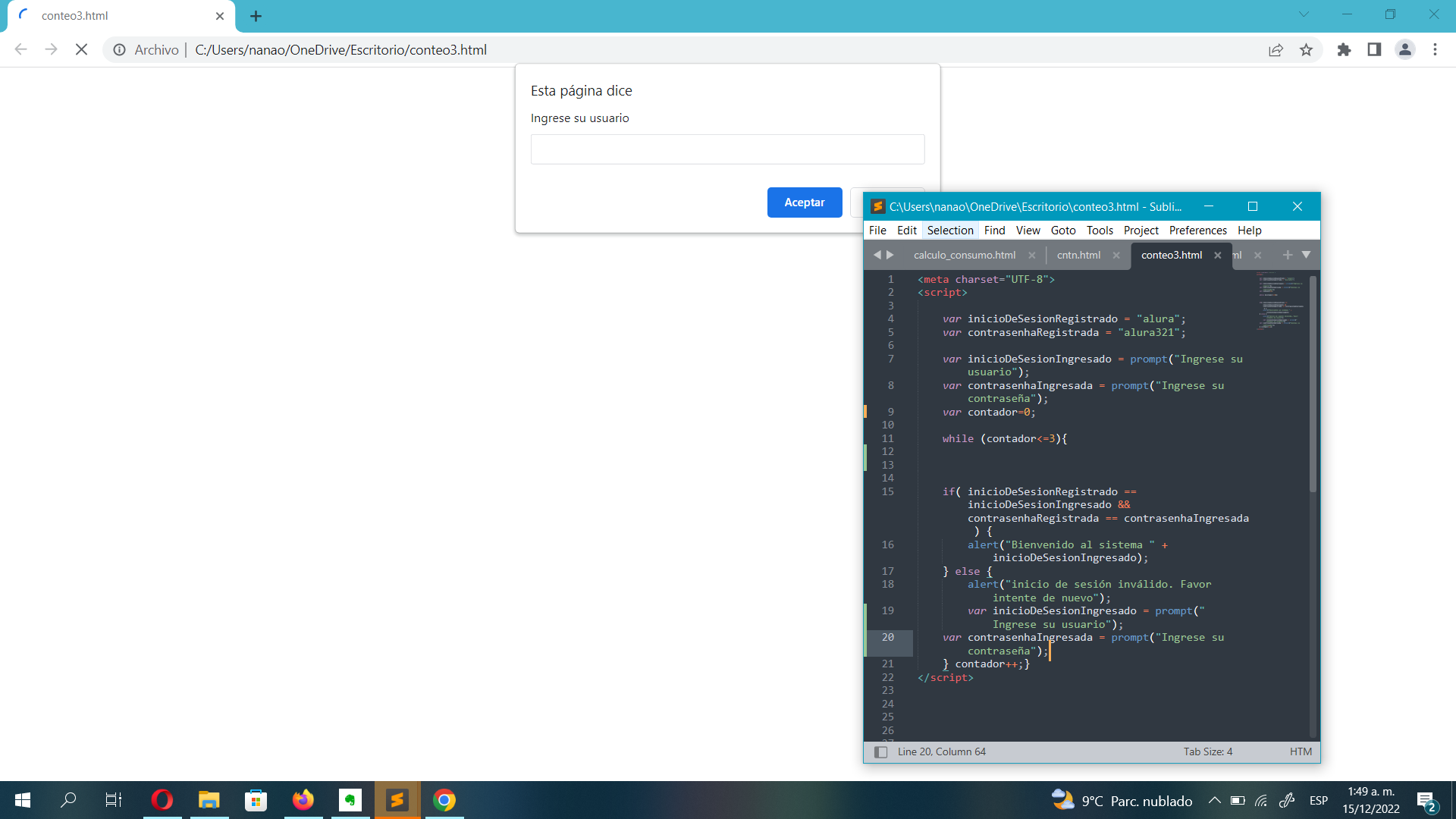The width and height of the screenshot is (1456, 819).
Task: Open Evernote from taskbar
Action: 350,800
